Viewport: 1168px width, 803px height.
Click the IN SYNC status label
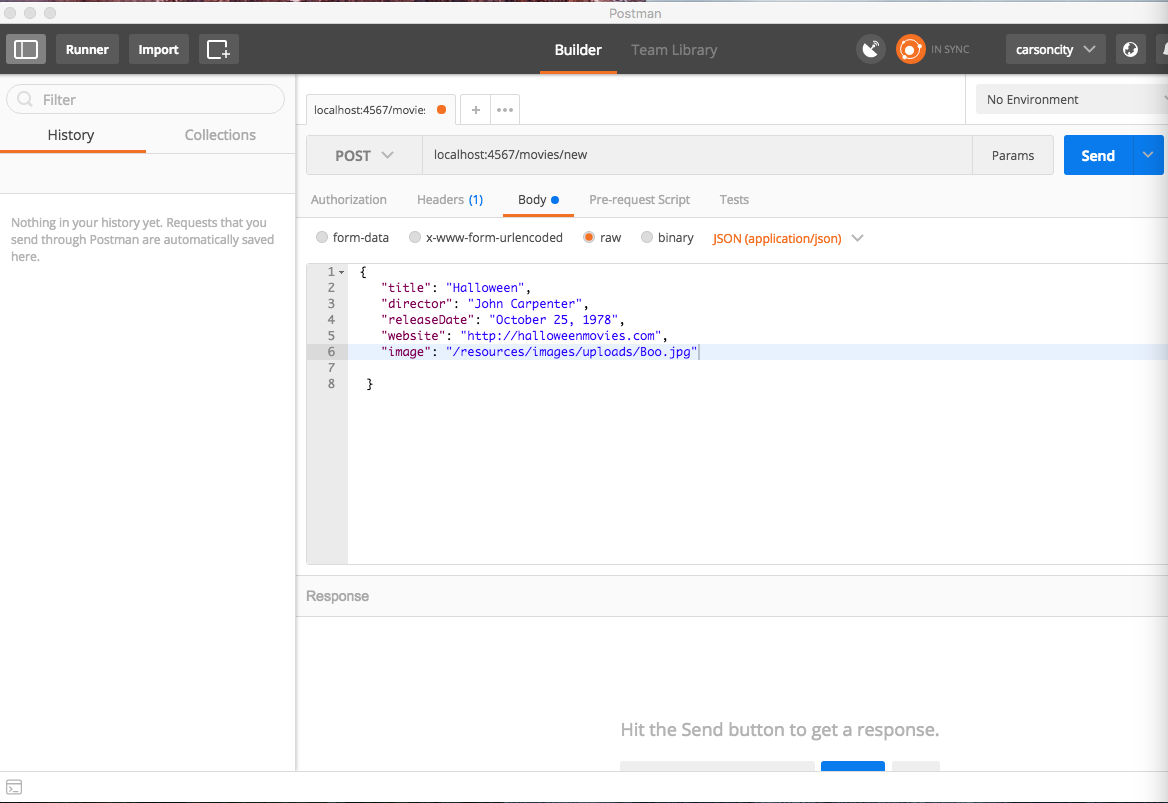950,49
